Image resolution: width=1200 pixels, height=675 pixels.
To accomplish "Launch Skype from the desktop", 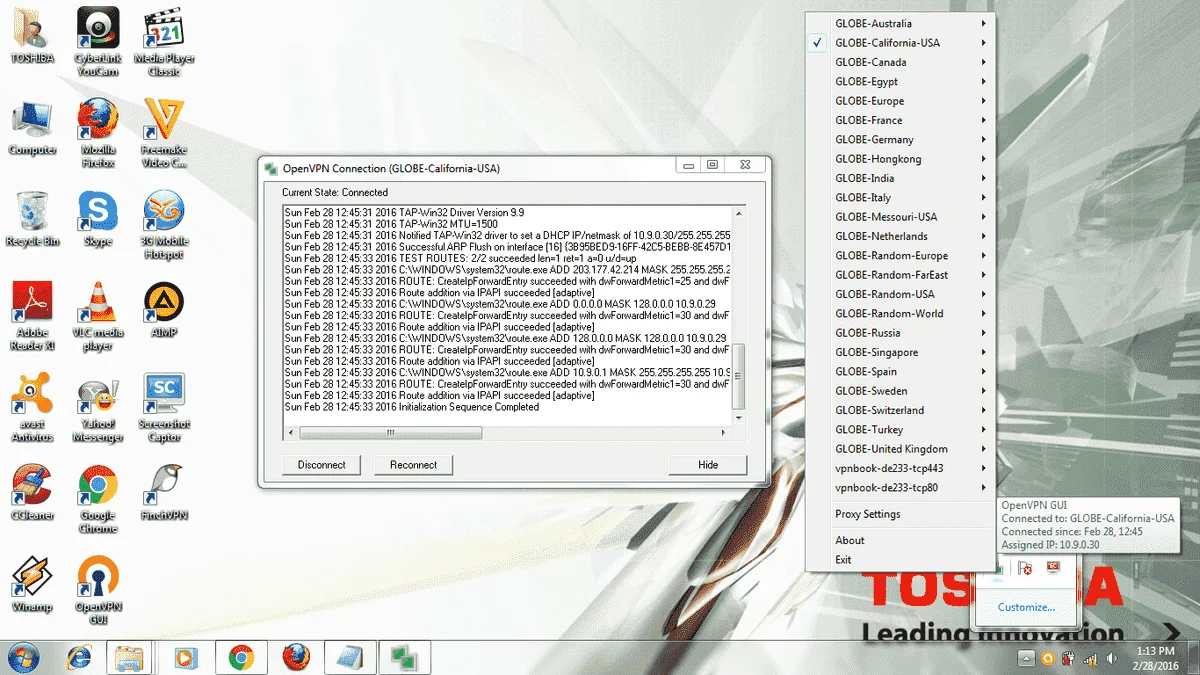I will [x=98, y=220].
